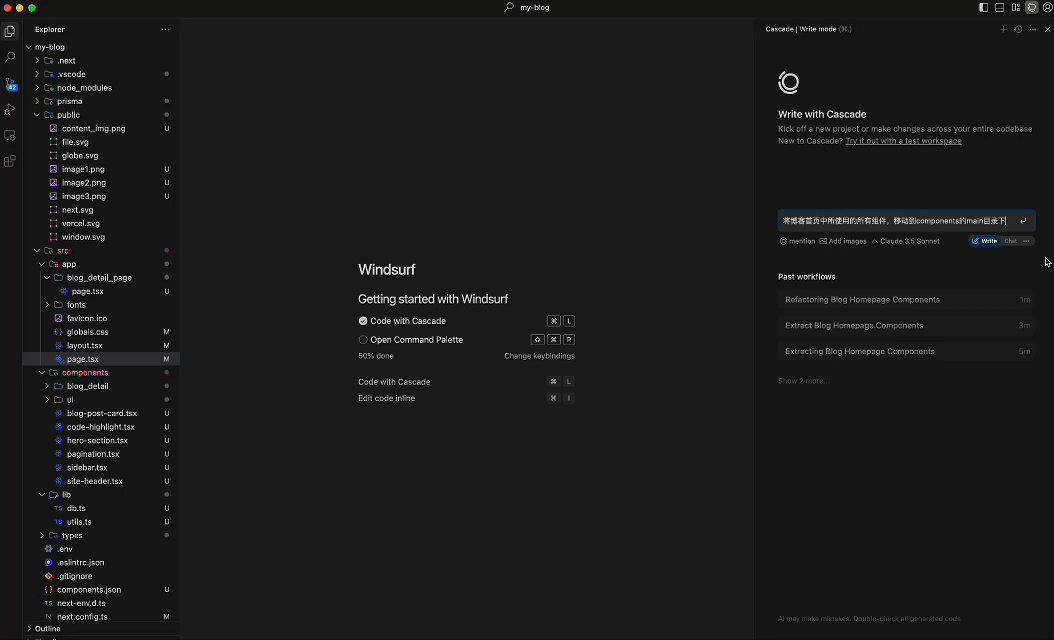Screen dimensions: 1054x640
Task: Toggle primary sidebar layout icon
Action: pyautogui.click(x=983, y=7)
